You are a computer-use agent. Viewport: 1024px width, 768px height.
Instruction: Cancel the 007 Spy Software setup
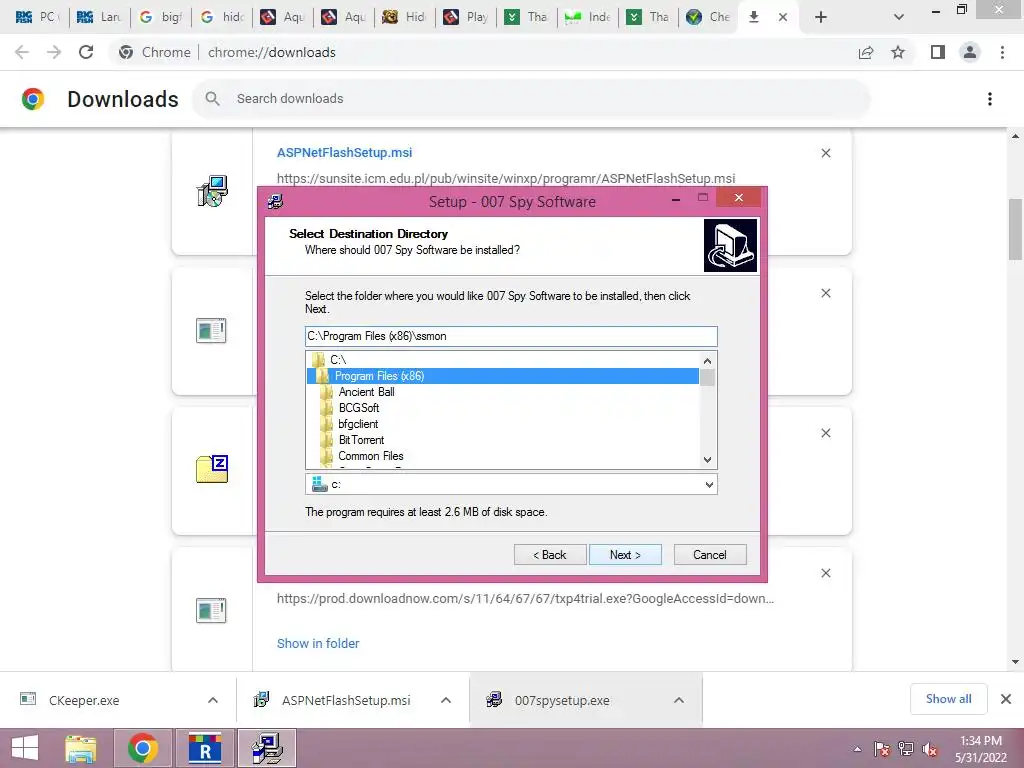710,554
